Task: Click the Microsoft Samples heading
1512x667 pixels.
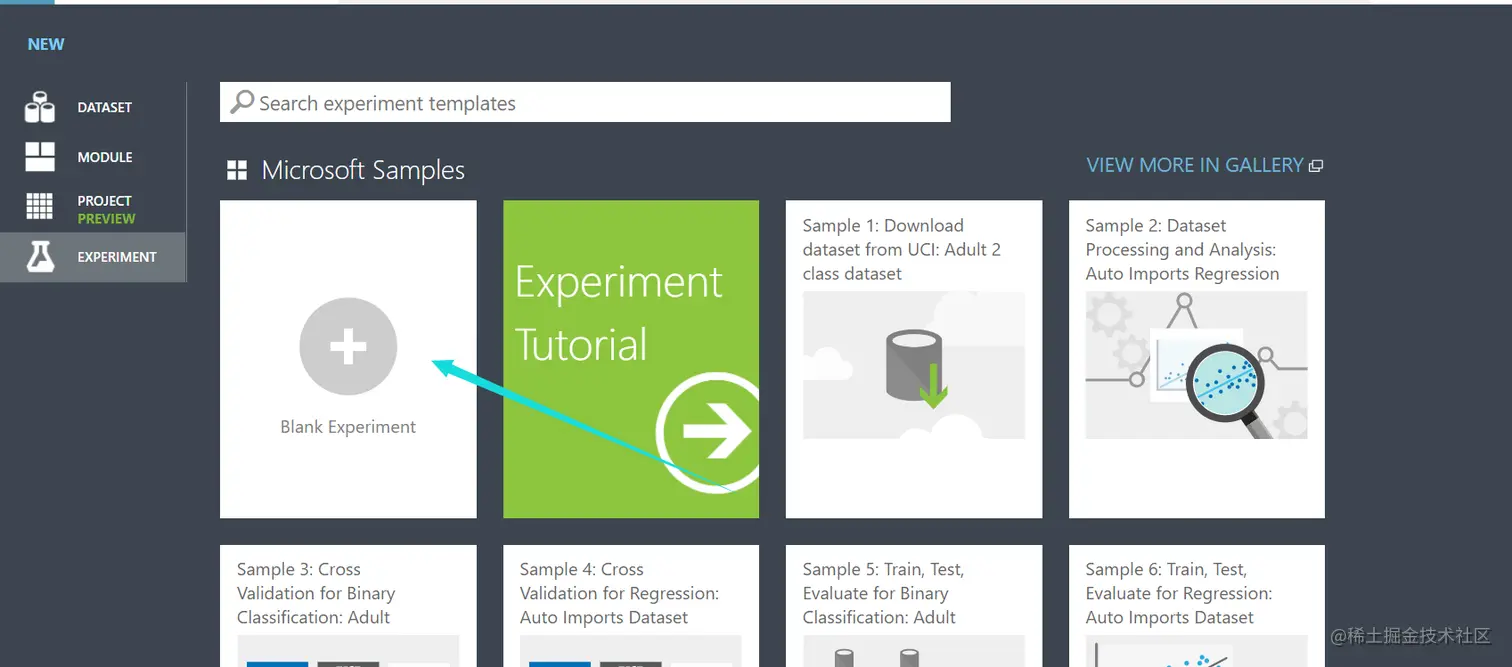Action: (363, 170)
